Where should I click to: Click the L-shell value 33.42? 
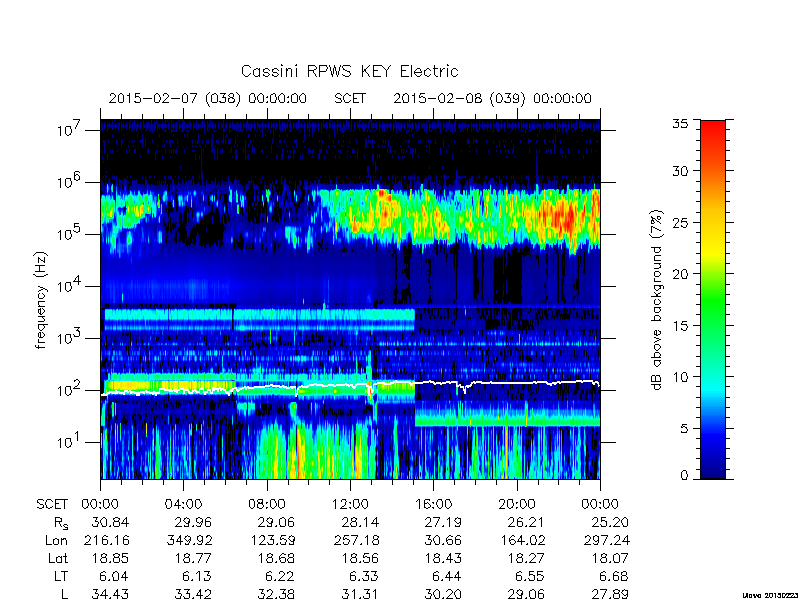pyautogui.click(x=193, y=594)
